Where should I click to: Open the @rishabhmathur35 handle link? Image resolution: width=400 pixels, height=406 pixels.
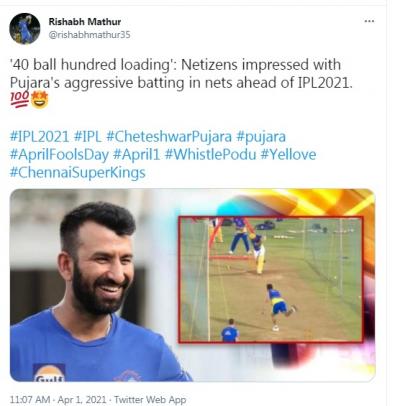[x=89, y=35]
